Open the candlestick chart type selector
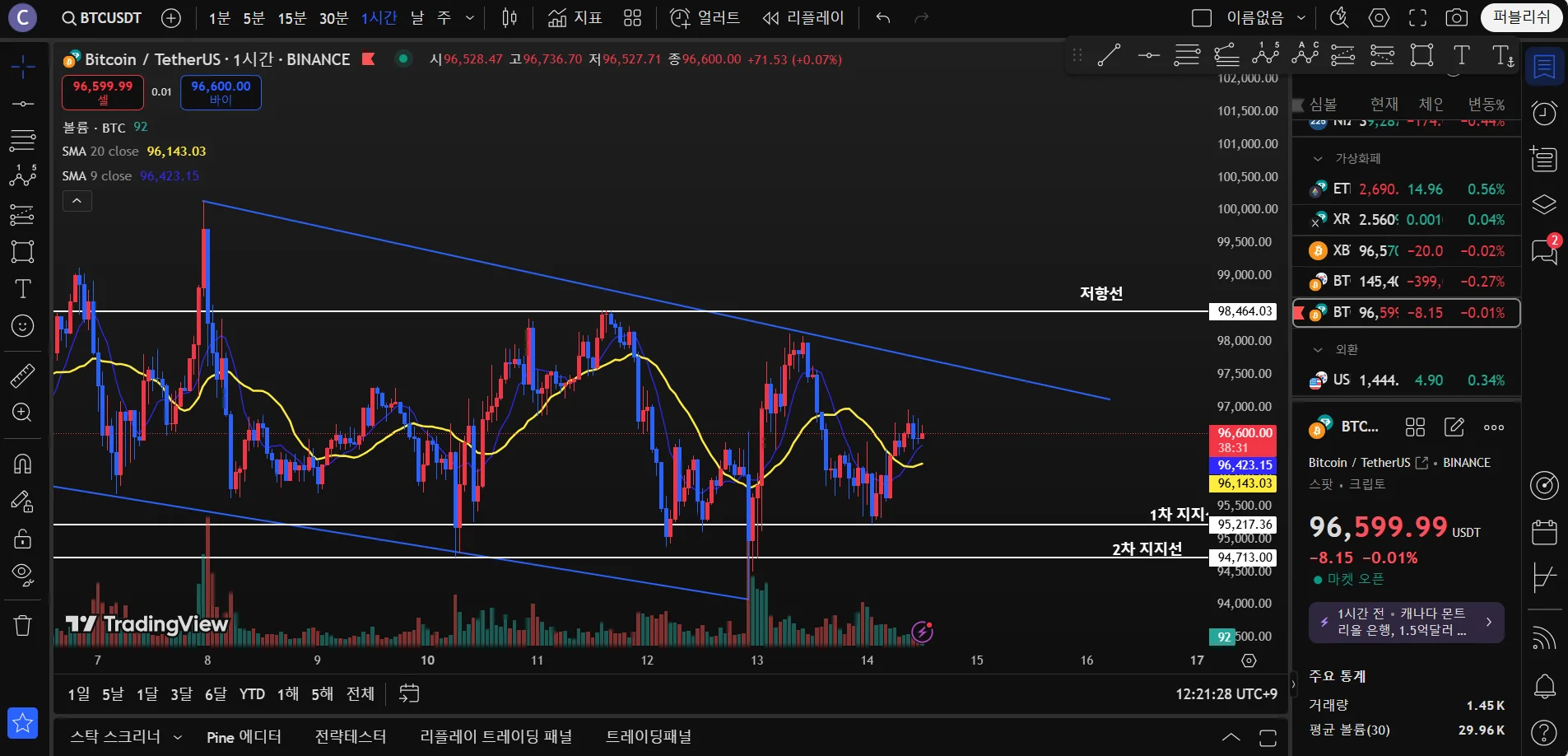This screenshot has width=1568, height=756. pyautogui.click(x=509, y=17)
